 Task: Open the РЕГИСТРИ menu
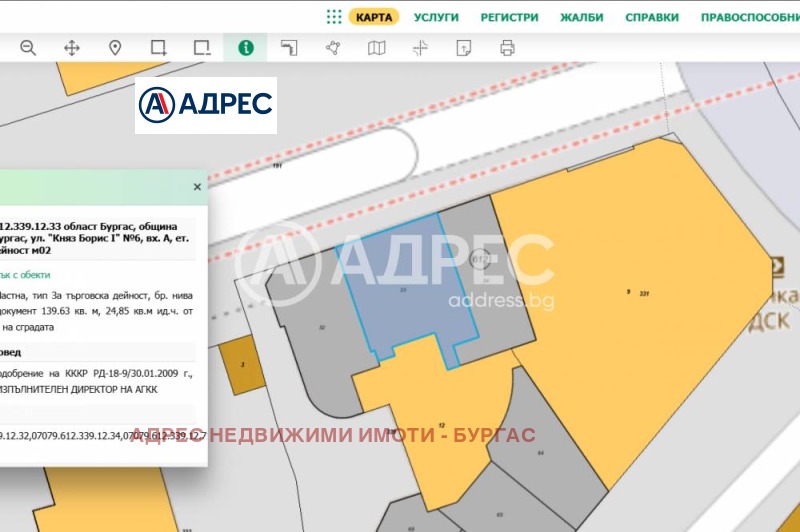tap(509, 17)
